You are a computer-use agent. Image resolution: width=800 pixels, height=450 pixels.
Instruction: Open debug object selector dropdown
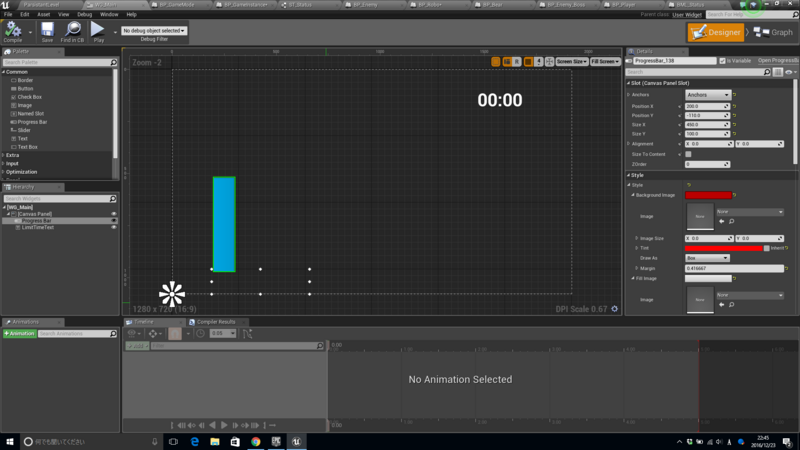pos(154,31)
